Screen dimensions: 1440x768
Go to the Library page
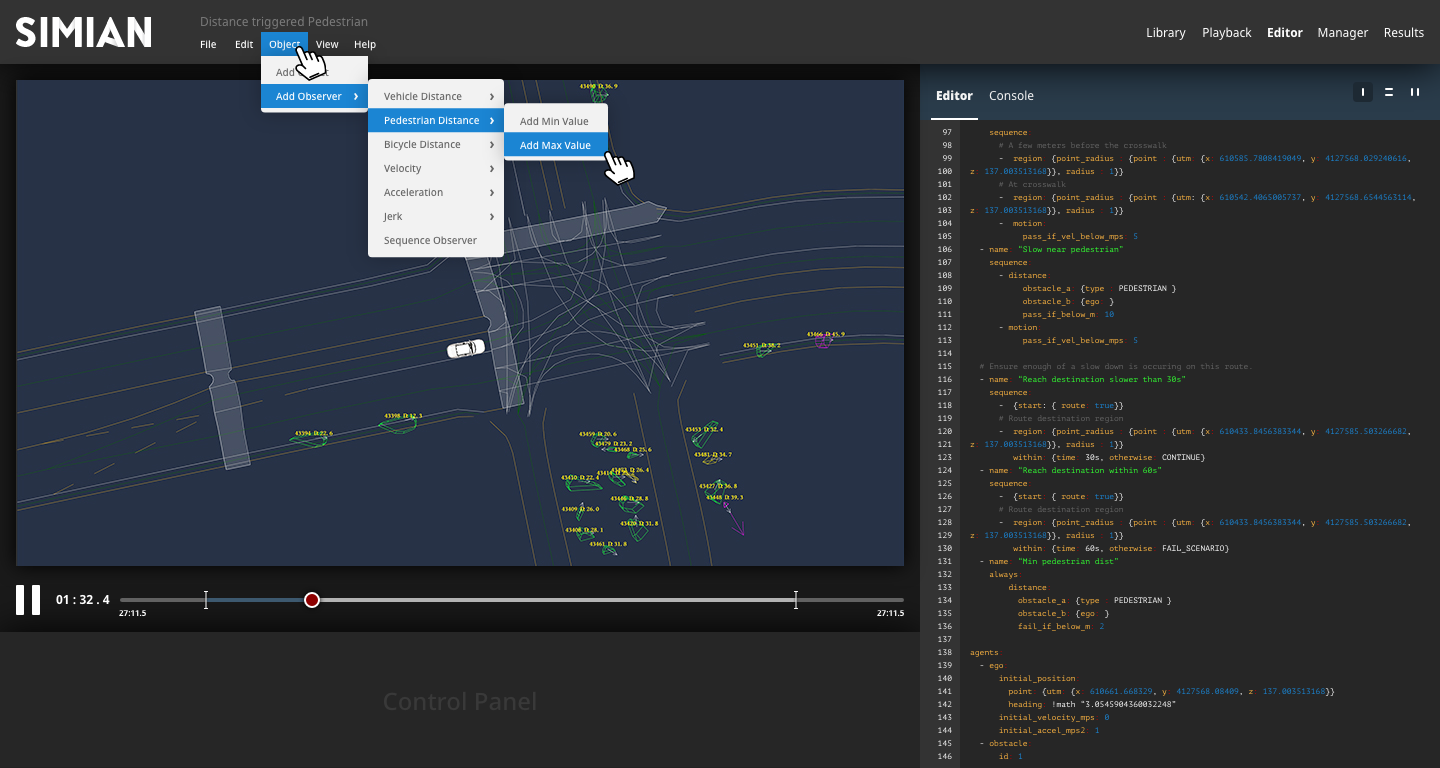pos(1165,33)
